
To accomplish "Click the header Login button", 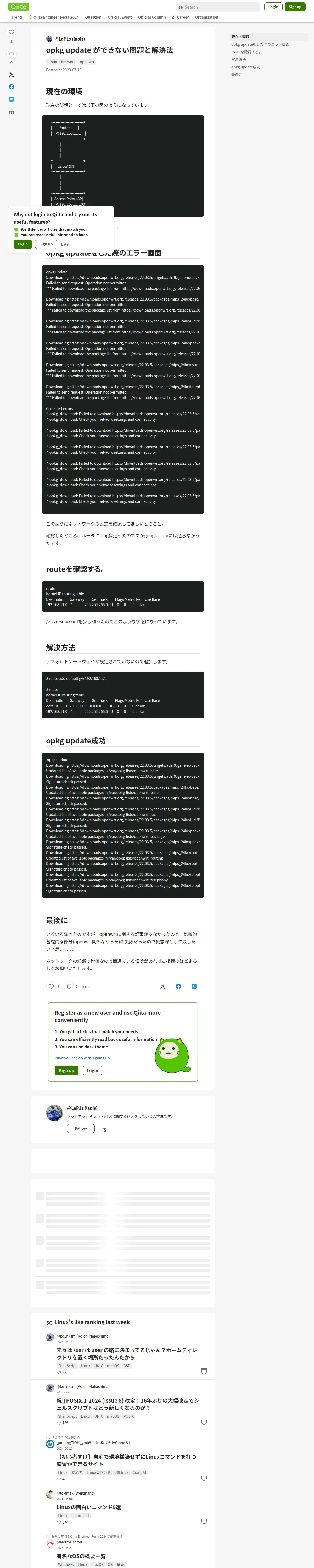I will [x=273, y=7].
